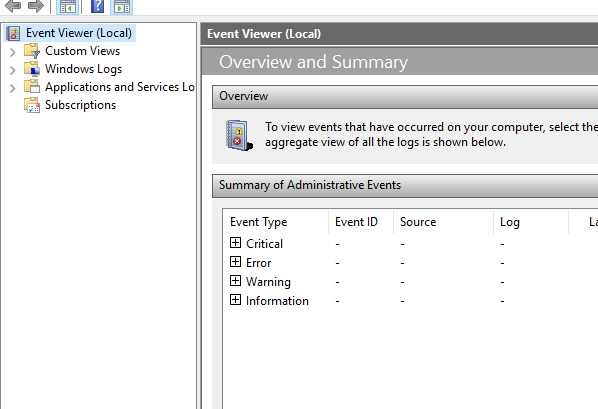The image size is (598, 409).
Task: Expand the Warning event type row
Action: pos(235,281)
